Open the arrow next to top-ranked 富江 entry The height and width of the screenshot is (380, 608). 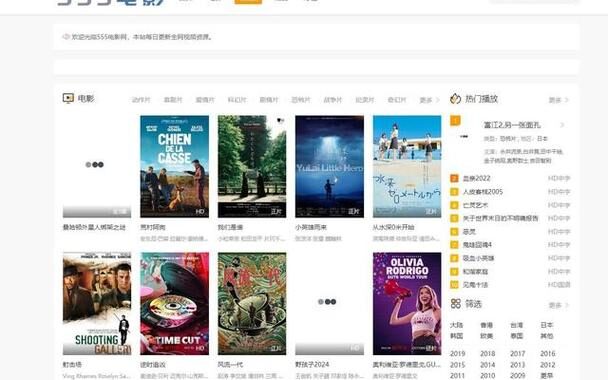(x=562, y=125)
